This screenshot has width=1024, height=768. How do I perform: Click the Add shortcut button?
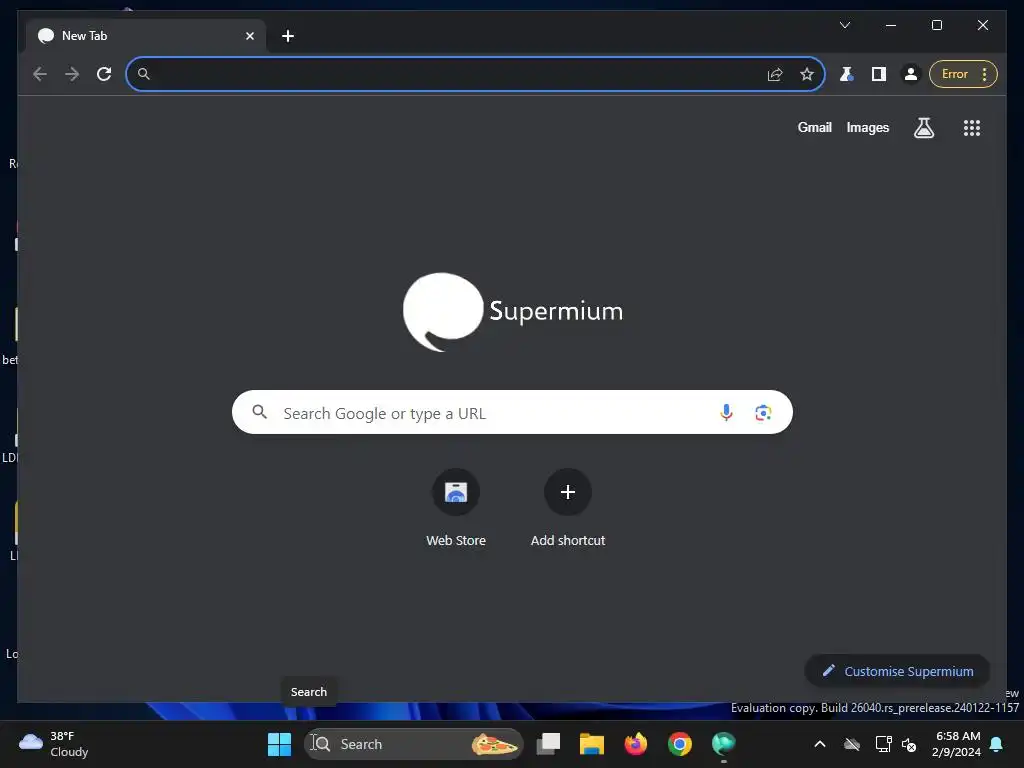tap(568, 508)
